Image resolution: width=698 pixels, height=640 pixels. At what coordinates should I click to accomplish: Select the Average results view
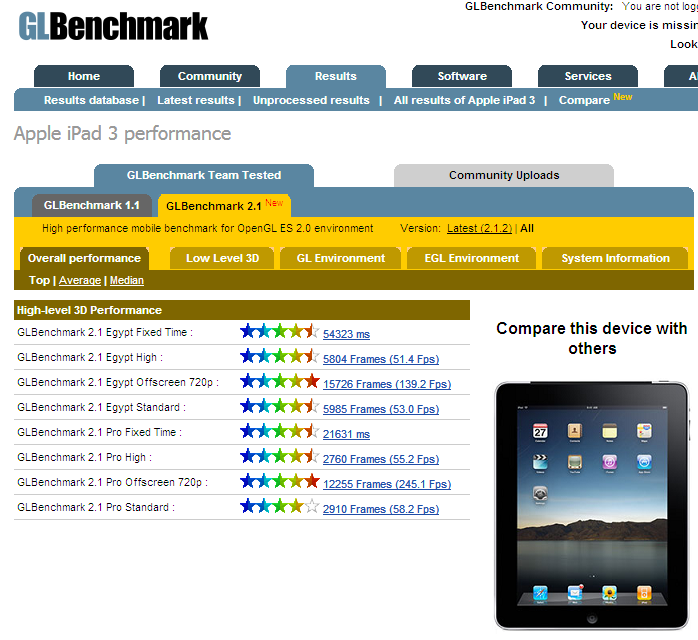pyautogui.click(x=80, y=281)
